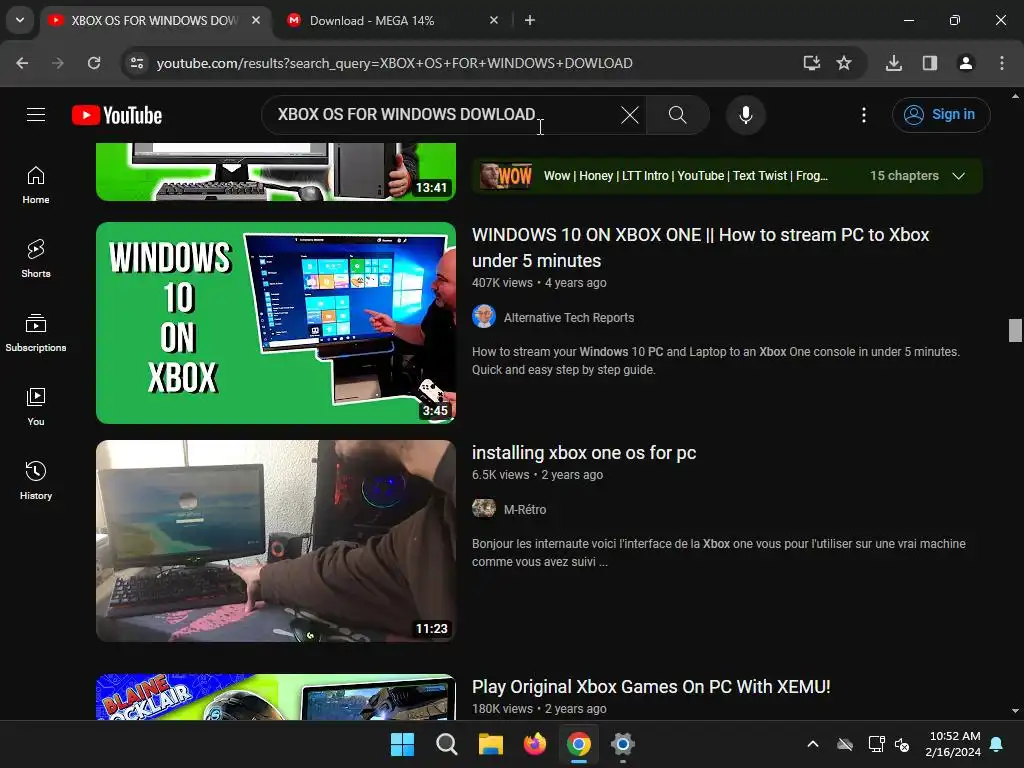1024x768 pixels.
Task: Open Settings gear on taskbar
Action: [x=622, y=744]
